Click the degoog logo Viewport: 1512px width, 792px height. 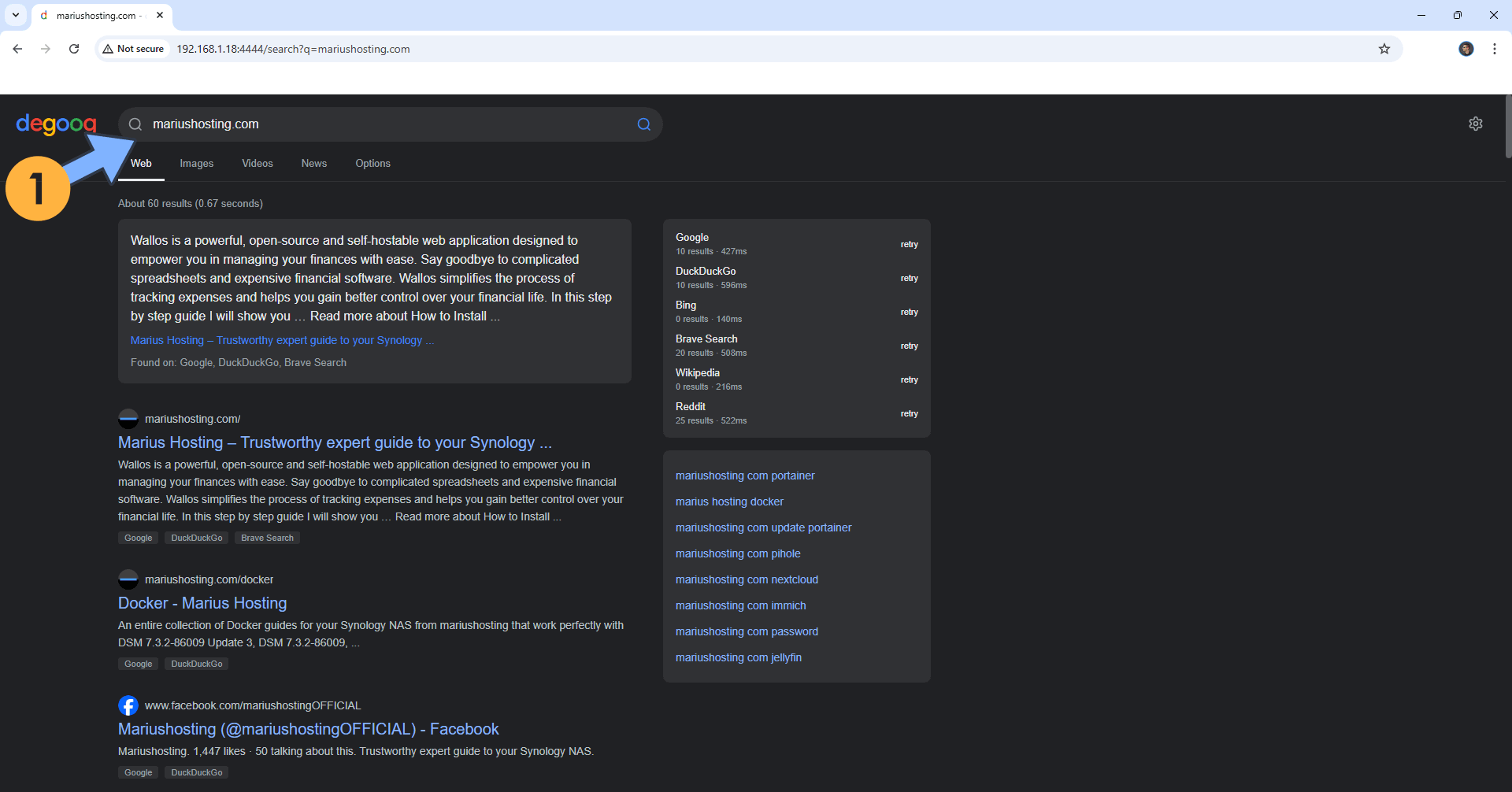(x=56, y=124)
